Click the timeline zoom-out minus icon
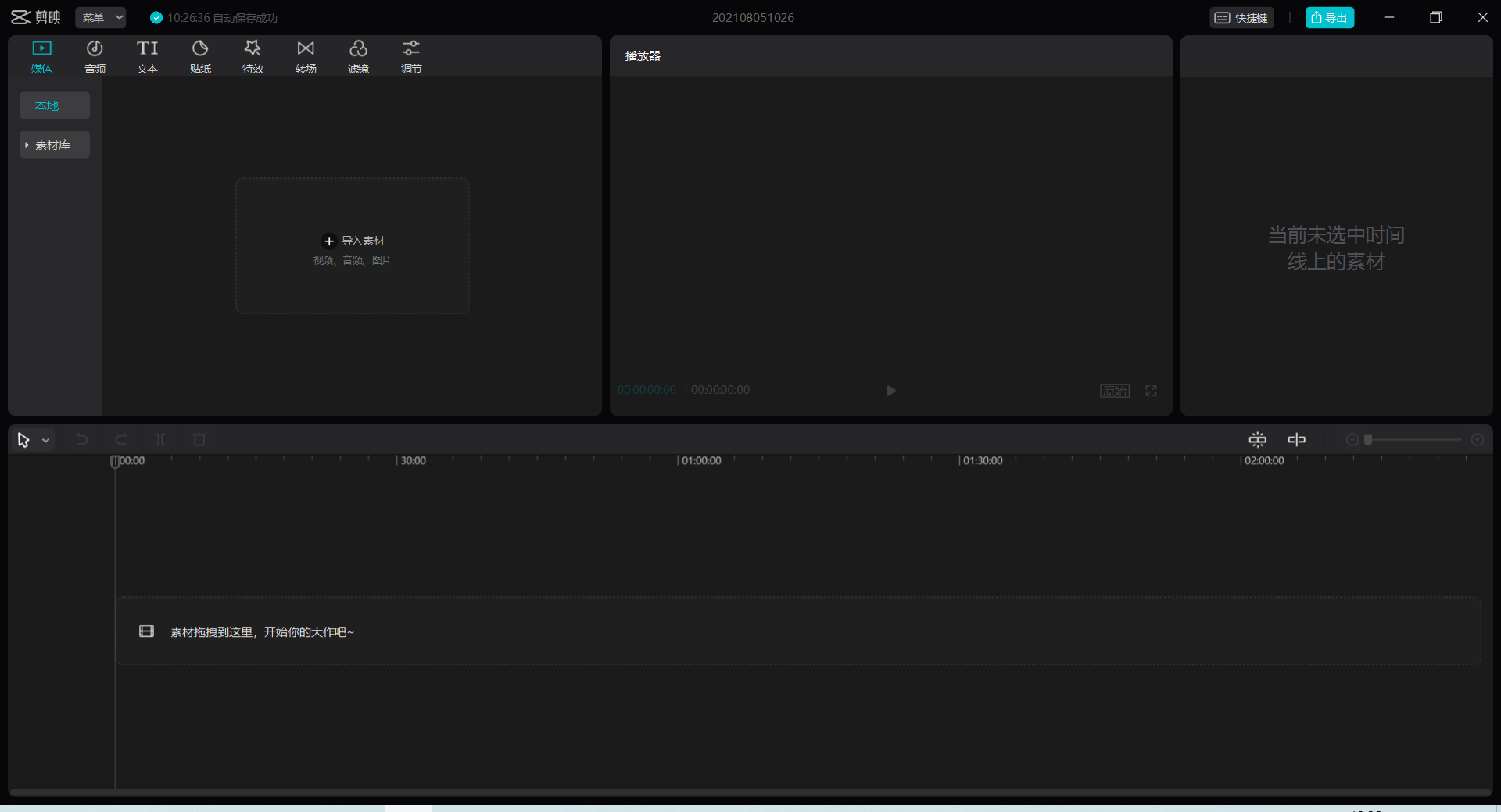This screenshot has width=1501, height=812. coord(1352,440)
